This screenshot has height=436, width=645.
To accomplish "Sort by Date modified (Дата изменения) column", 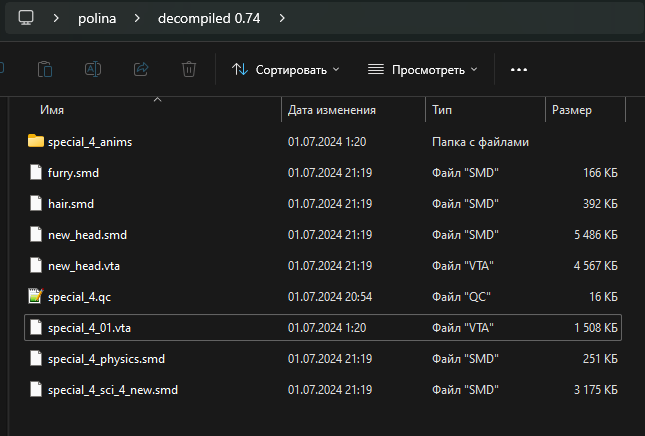I will [x=331, y=109].
